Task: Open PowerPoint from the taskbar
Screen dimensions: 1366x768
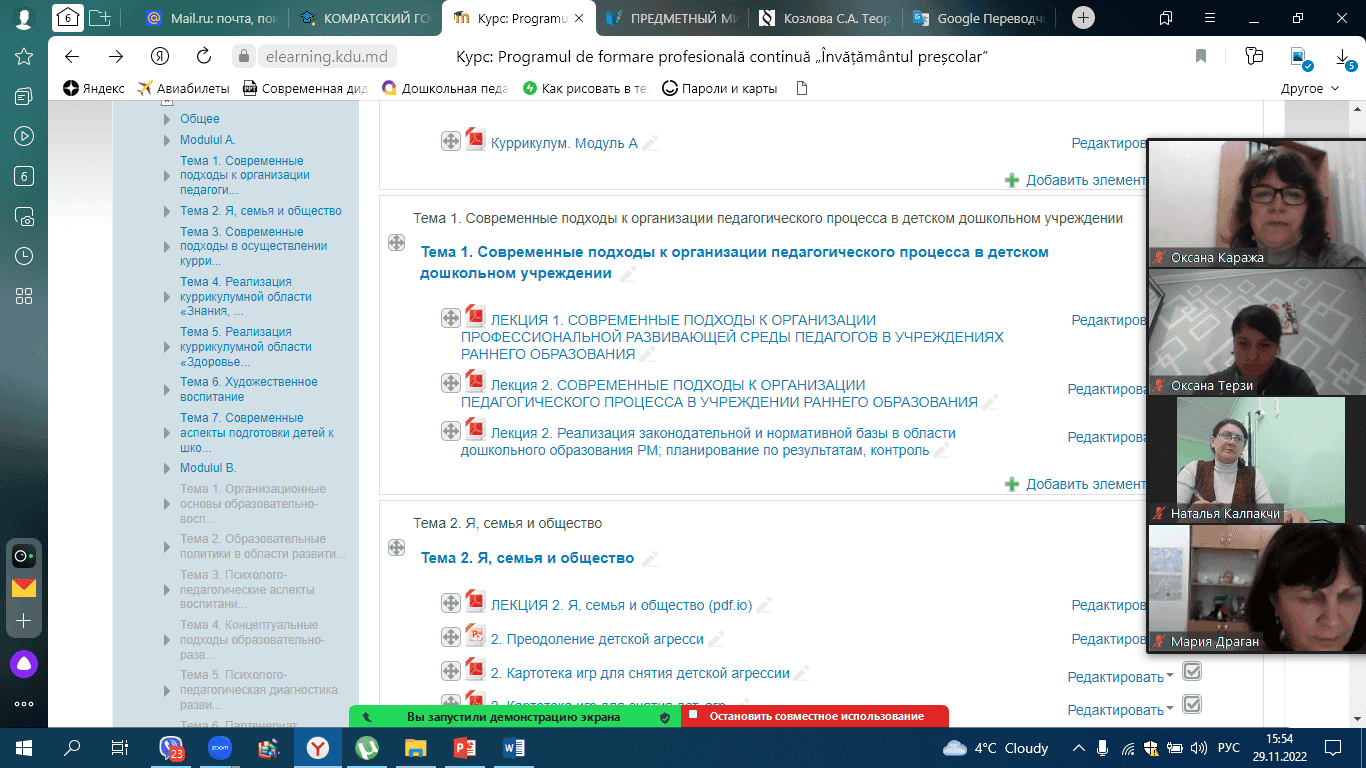Action: 465,747
